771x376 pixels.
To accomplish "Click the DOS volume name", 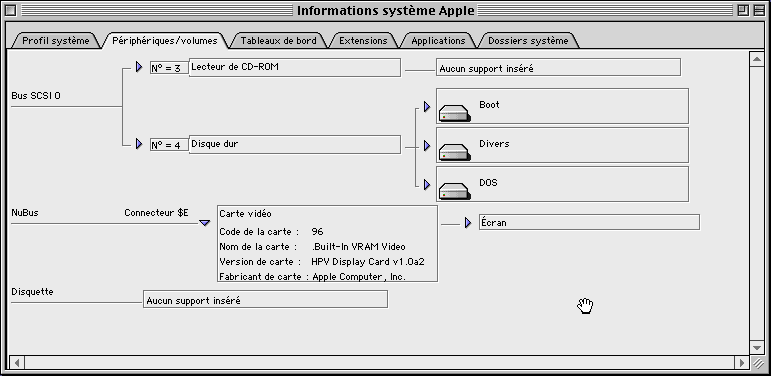I will point(488,183).
